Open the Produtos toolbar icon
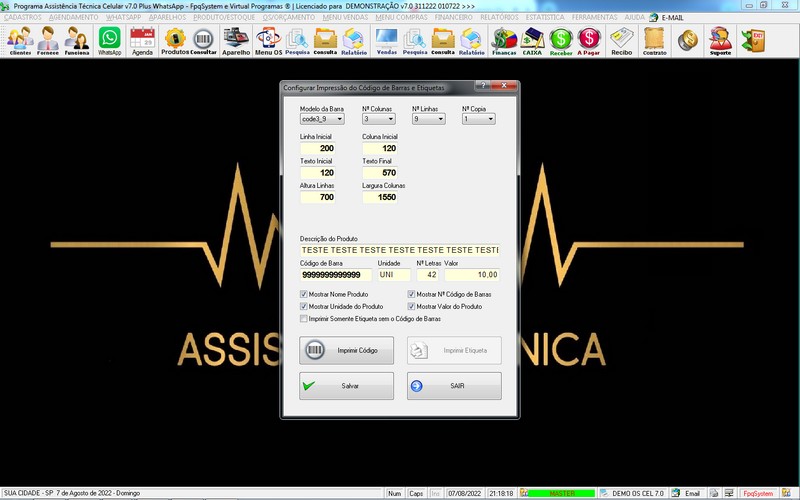 175,41
